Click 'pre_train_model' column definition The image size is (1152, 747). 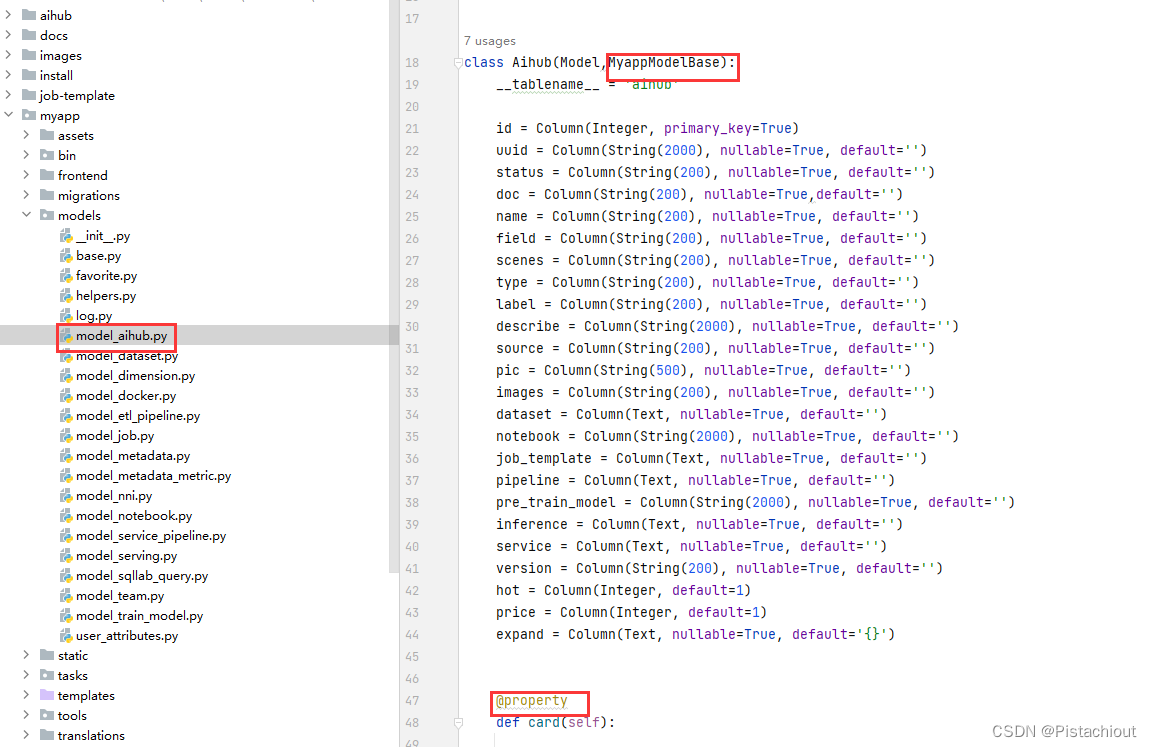click(555, 502)
